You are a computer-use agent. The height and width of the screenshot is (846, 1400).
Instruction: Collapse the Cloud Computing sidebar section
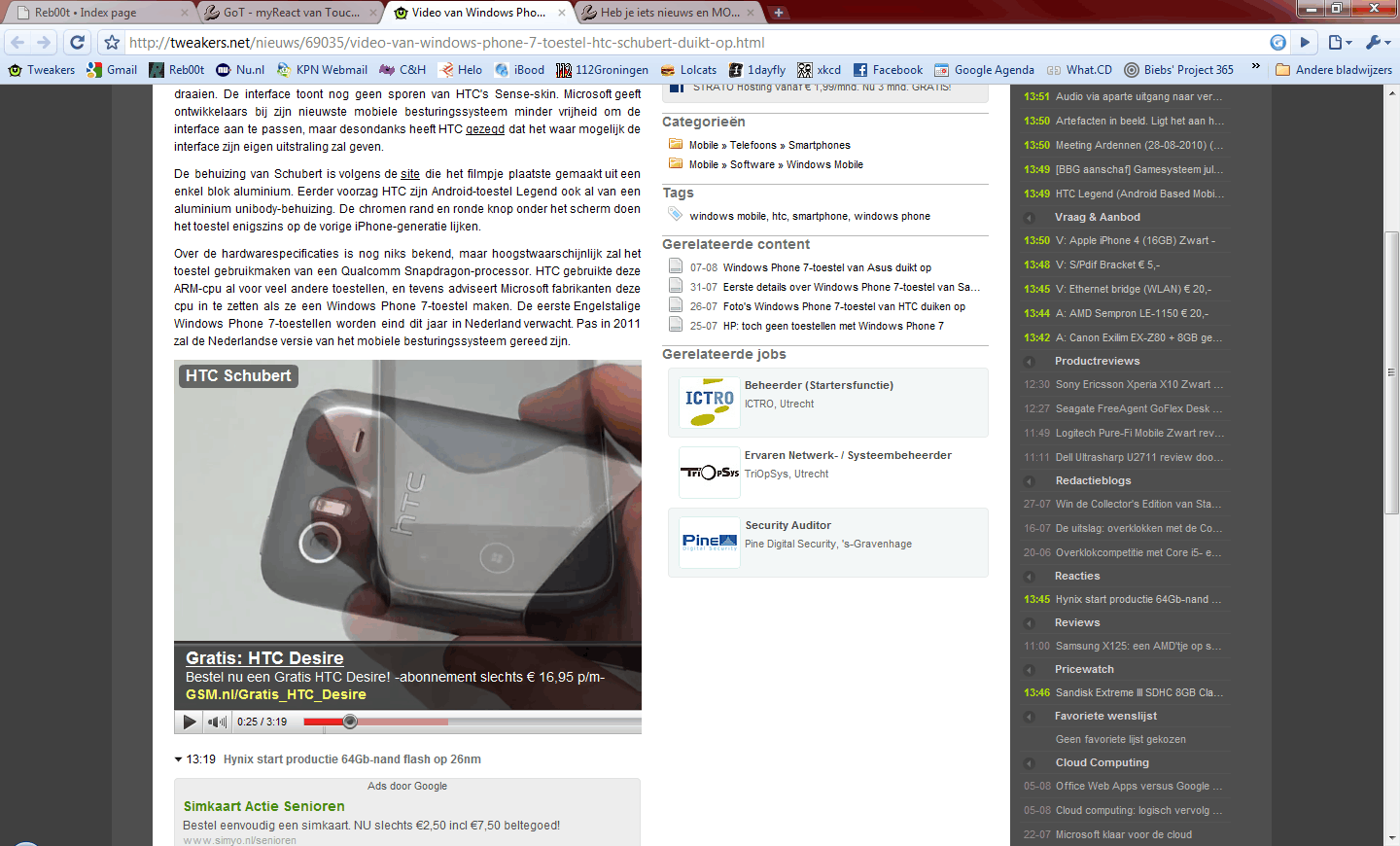(1030, 763)
